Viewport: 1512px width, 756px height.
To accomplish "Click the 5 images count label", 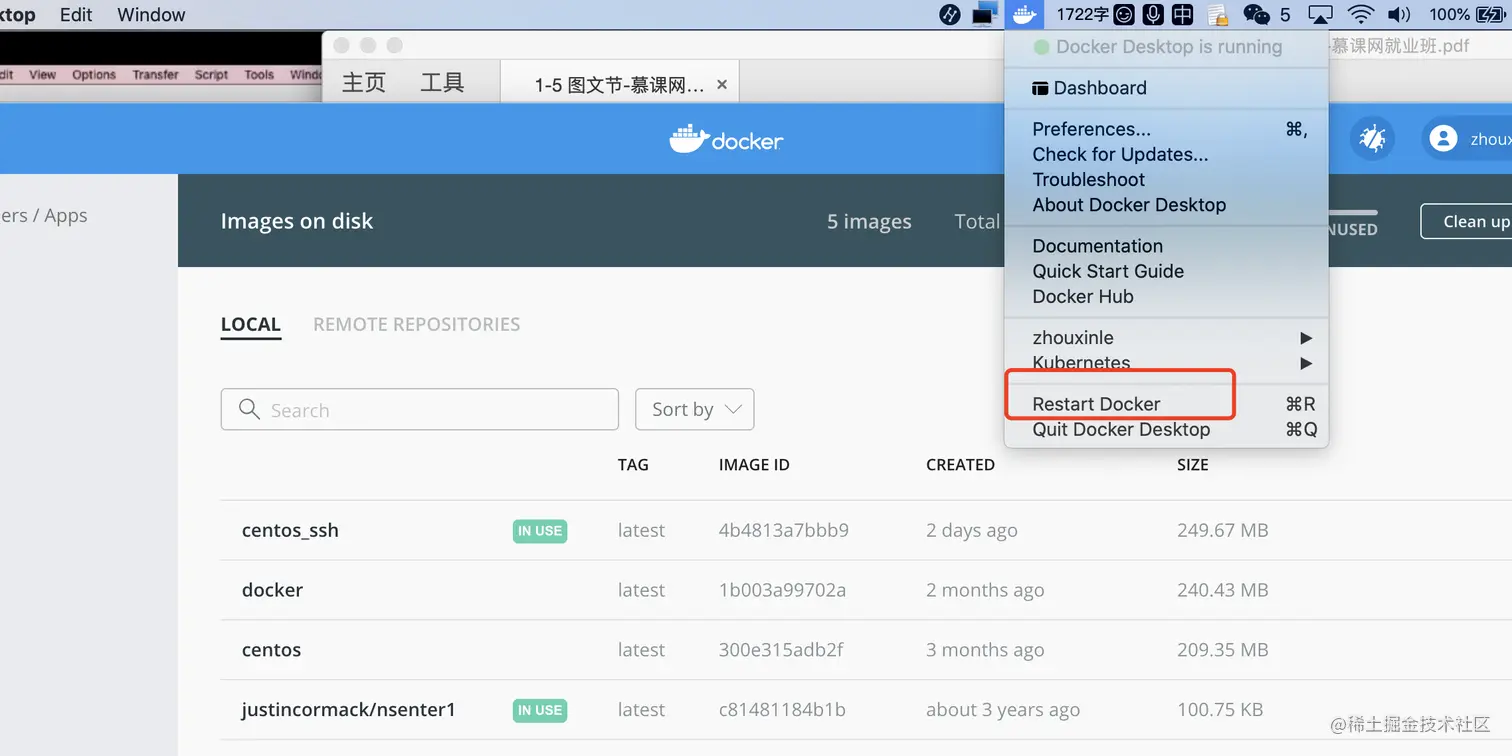I will [869, 222].
